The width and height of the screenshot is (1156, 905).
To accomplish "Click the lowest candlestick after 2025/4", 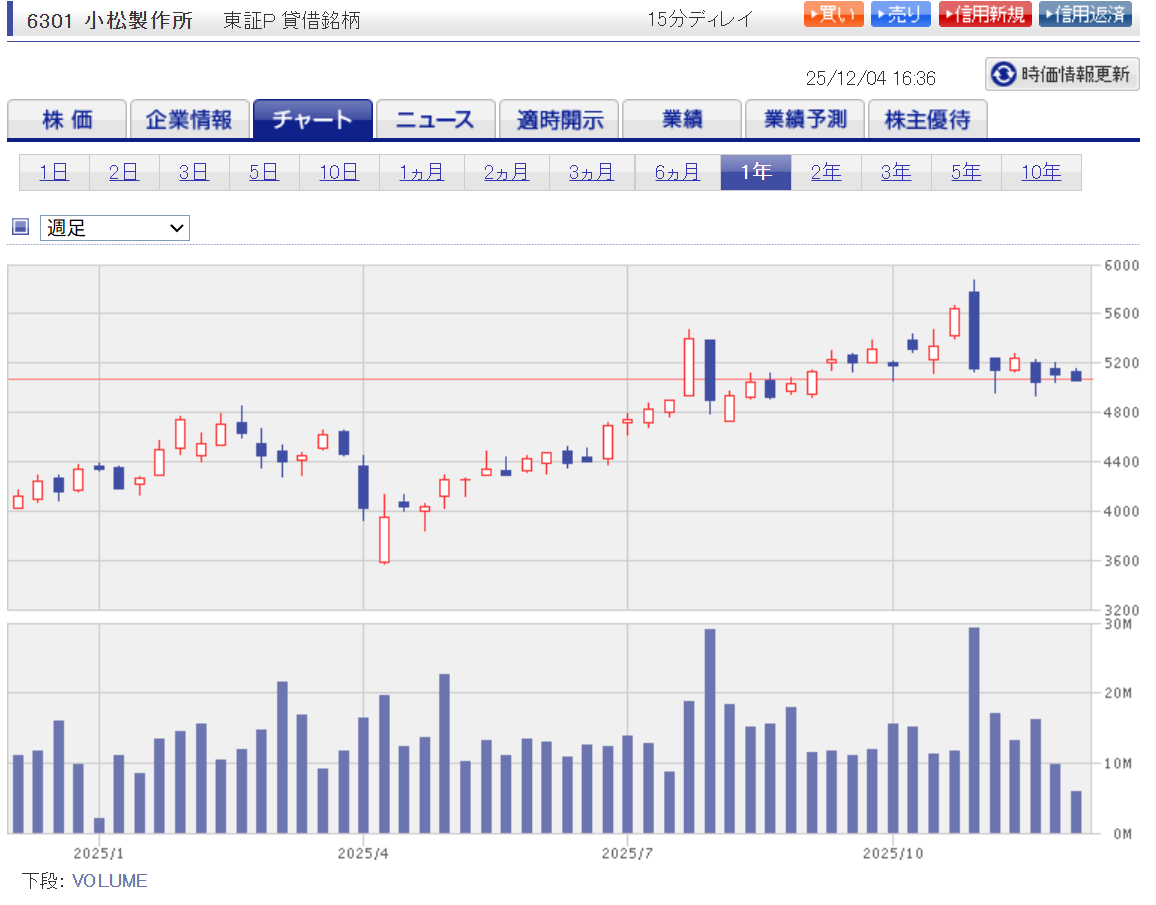I will [384, 540].
